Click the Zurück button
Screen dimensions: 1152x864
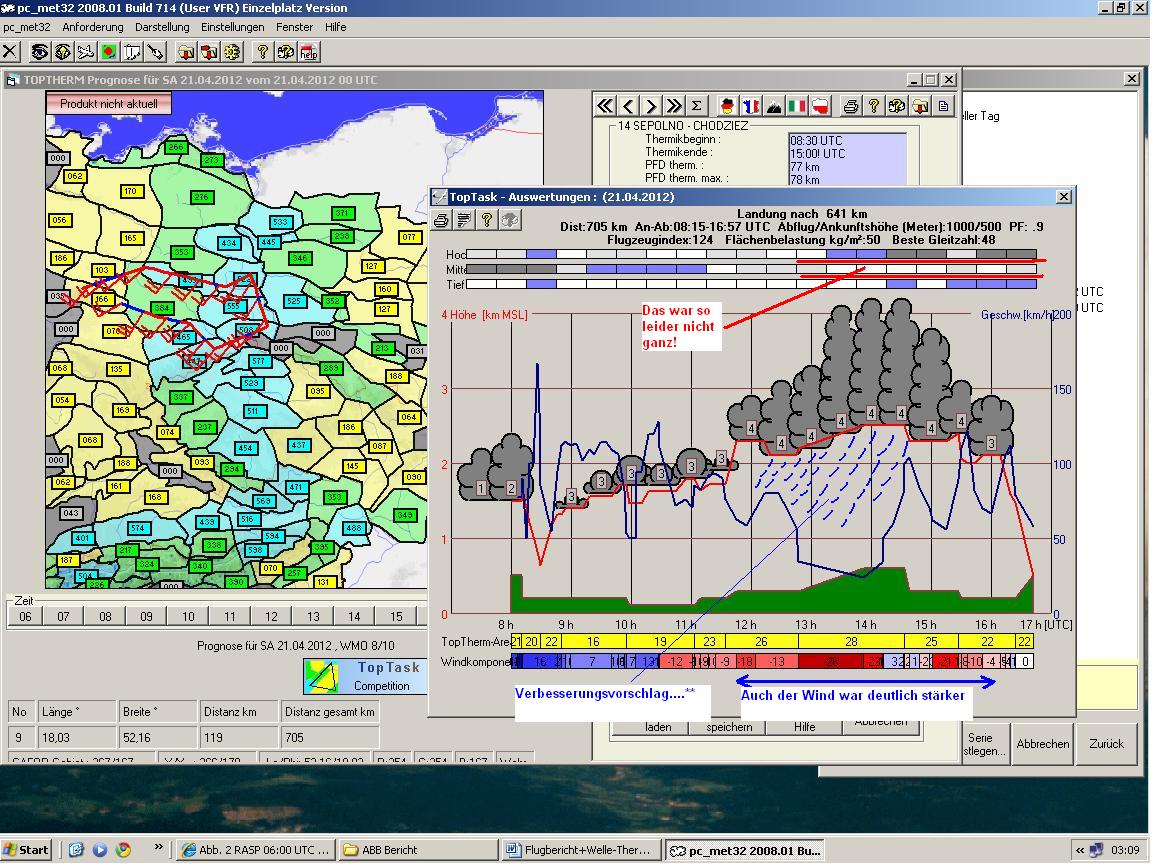click(x=1106, y=744)
